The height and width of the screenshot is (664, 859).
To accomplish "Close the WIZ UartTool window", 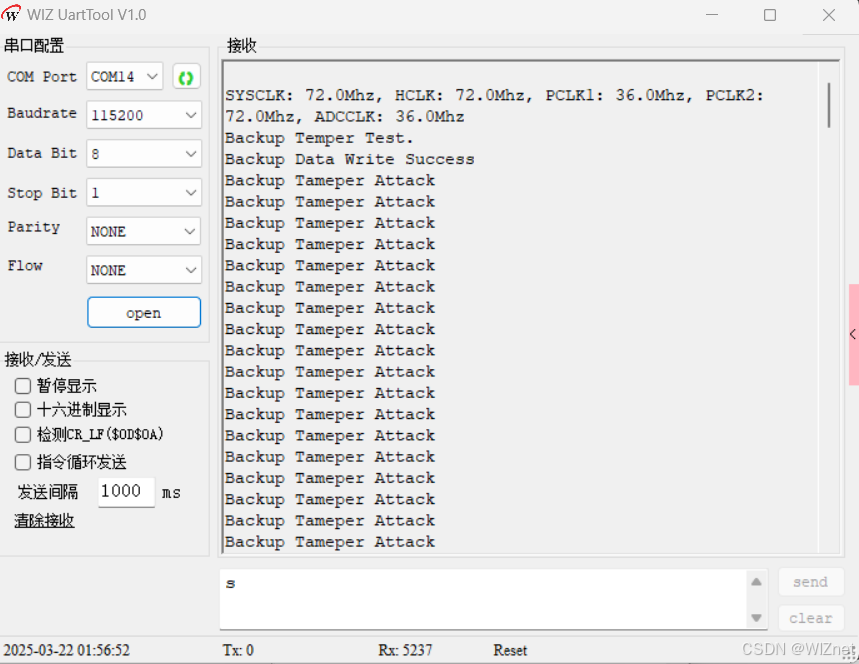I will coord(829,15).
